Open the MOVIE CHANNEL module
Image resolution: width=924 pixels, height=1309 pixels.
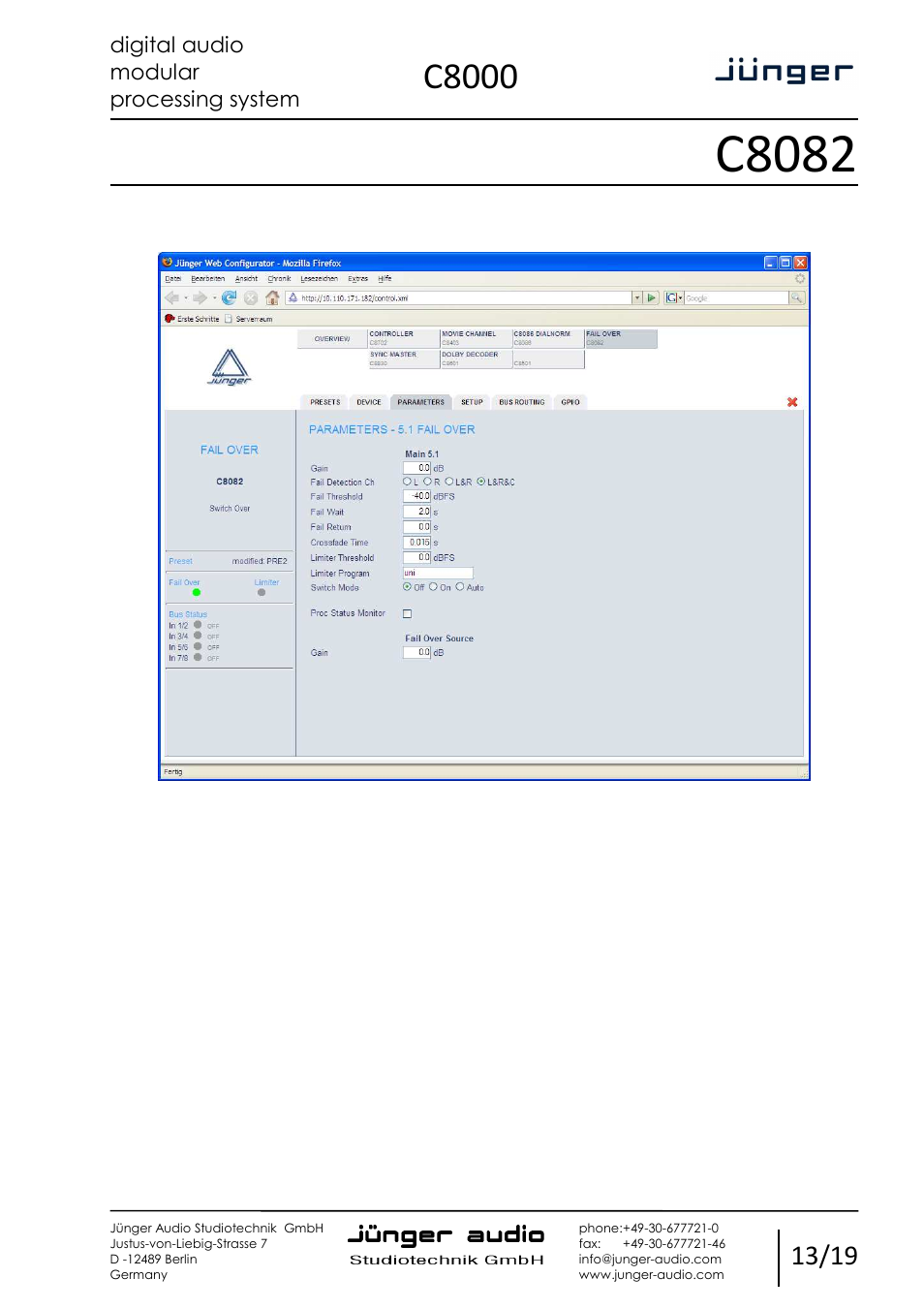(x=476, y=338)
